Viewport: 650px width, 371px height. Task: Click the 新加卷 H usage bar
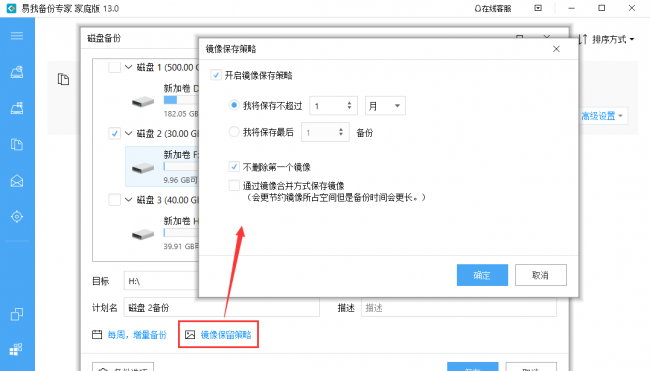pos(181,233)
